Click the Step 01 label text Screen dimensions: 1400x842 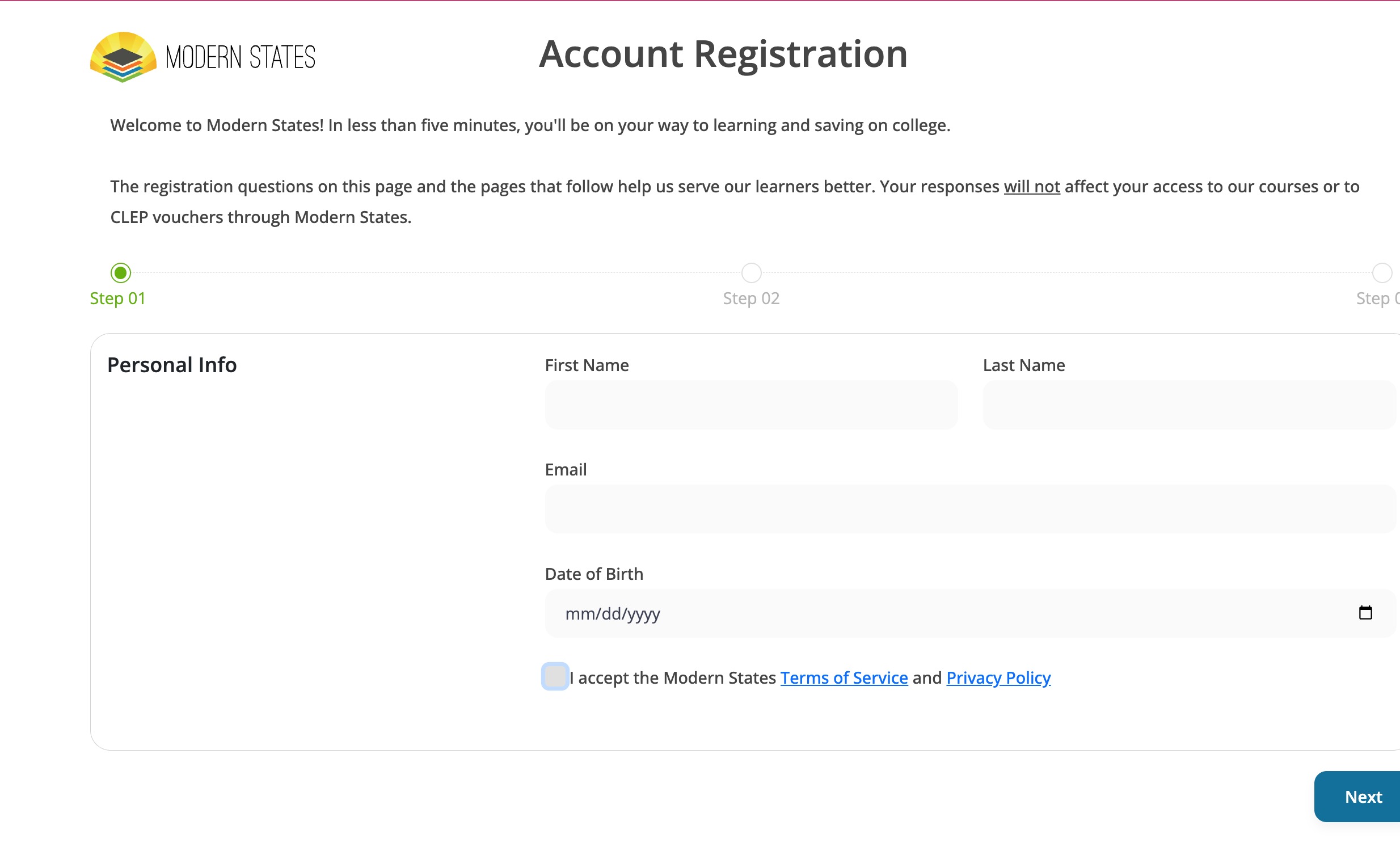[x=117, y=297]
